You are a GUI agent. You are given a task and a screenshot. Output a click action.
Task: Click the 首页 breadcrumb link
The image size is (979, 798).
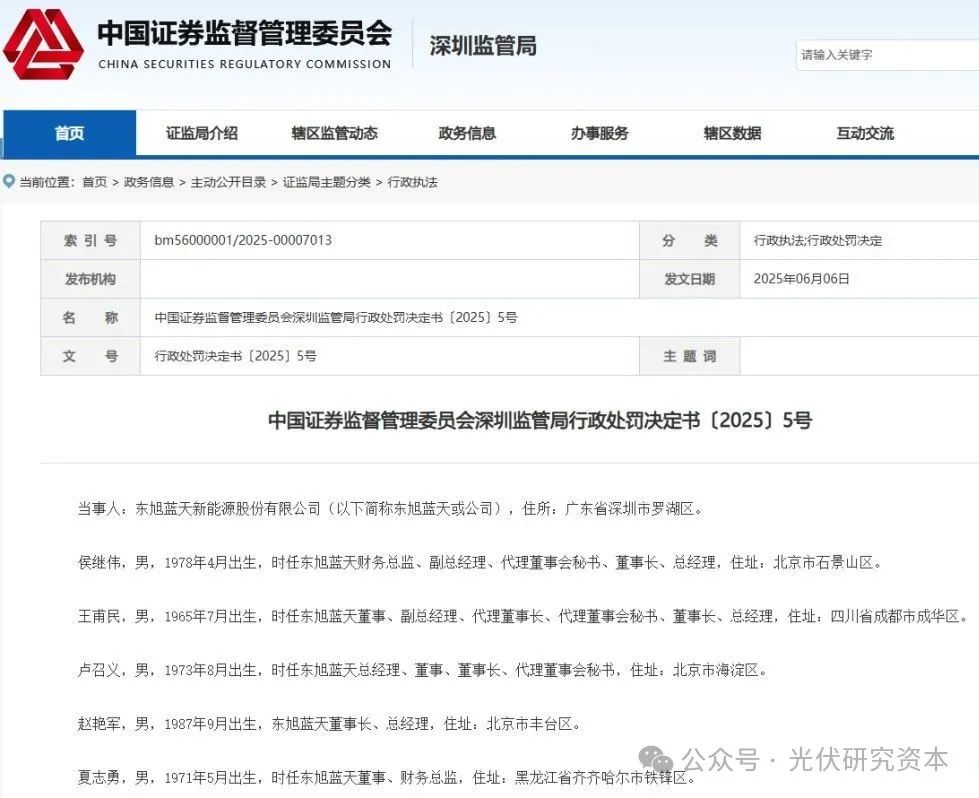(x=94, y=182)
